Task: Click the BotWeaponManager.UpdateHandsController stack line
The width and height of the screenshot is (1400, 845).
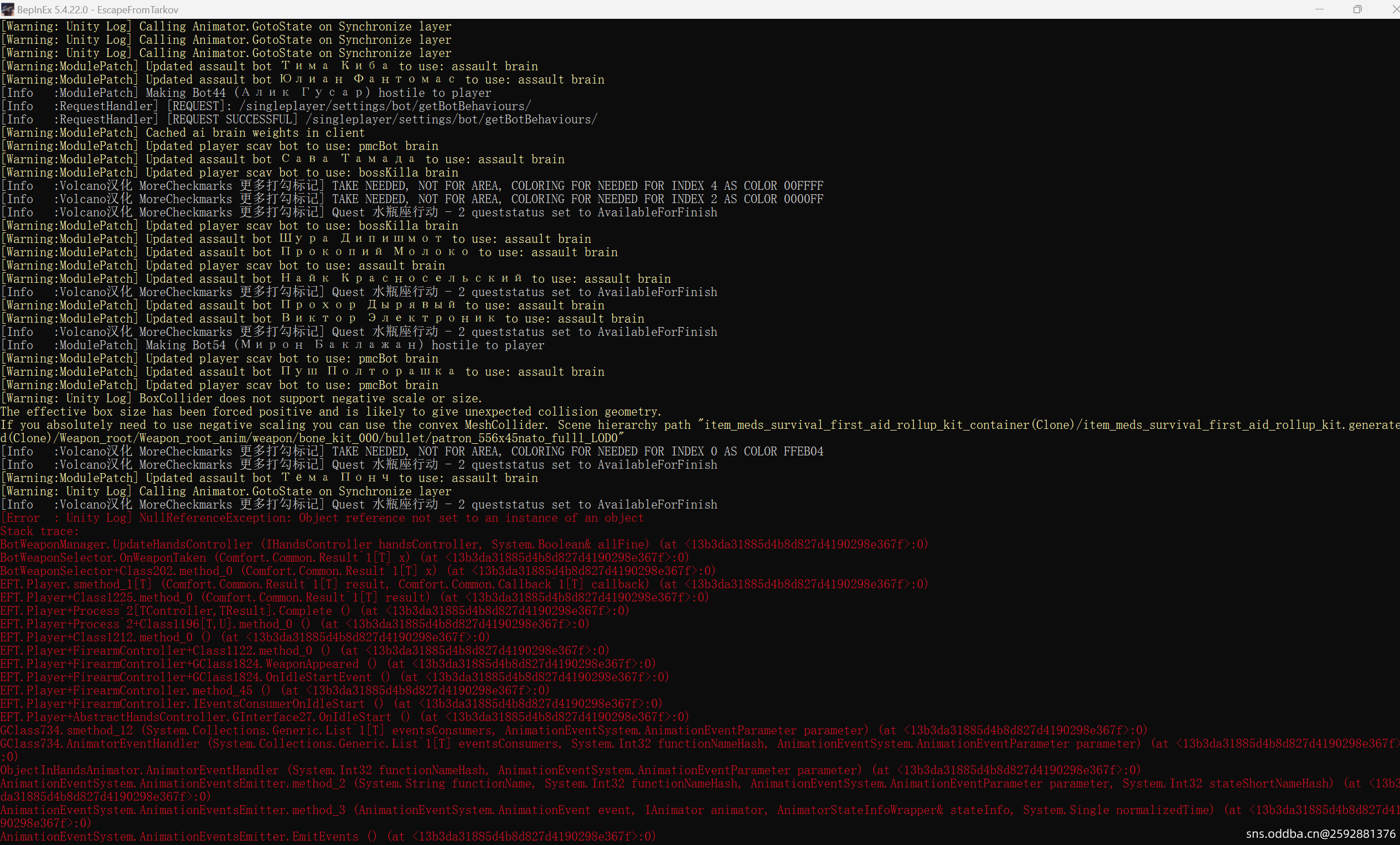Action: [x=464, y=544]
